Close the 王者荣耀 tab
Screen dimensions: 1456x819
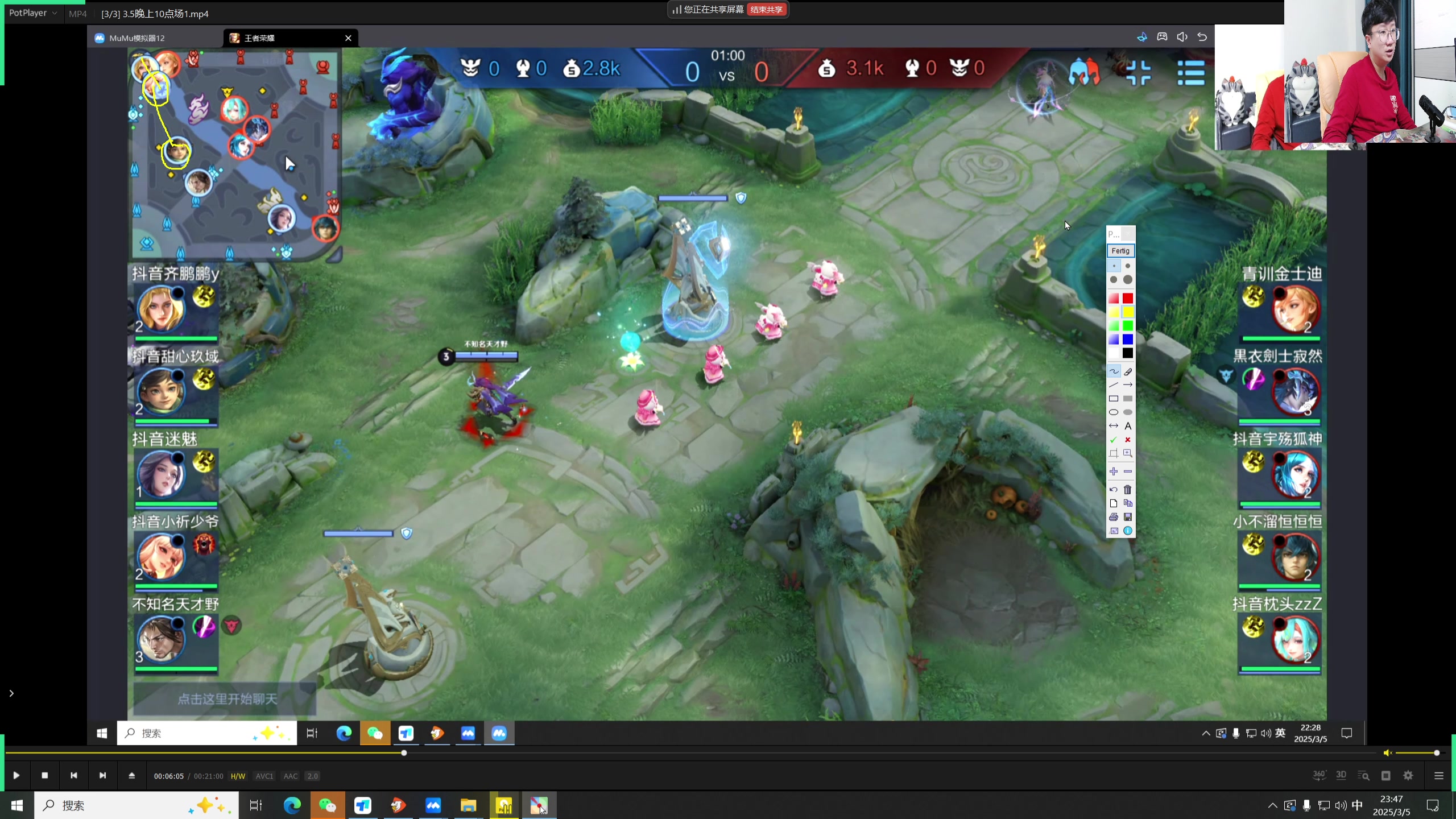coord(348,38)
